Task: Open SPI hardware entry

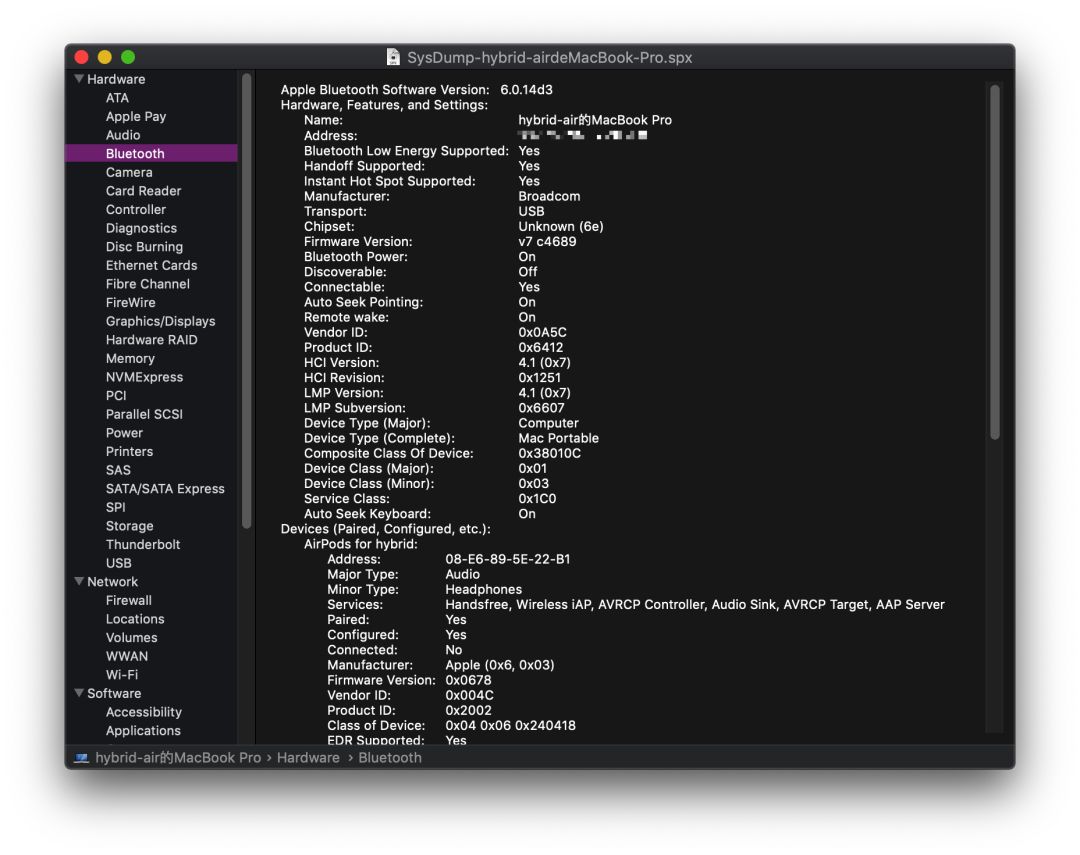Action: [115, 507]
